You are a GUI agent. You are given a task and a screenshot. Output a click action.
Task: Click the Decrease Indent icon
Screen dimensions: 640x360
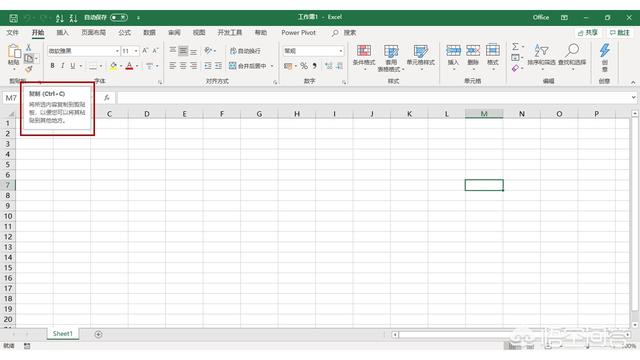[208, 66]
